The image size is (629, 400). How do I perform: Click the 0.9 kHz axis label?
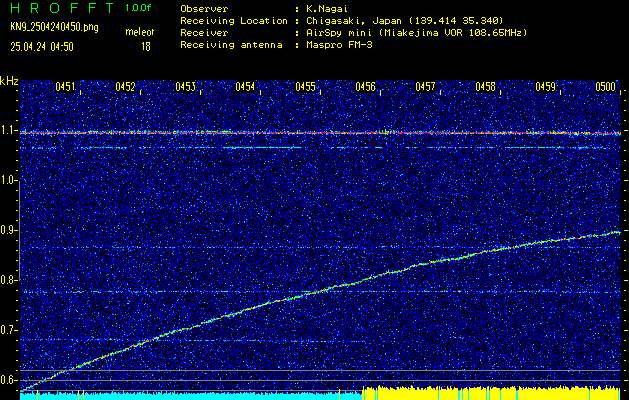point(8,231)
